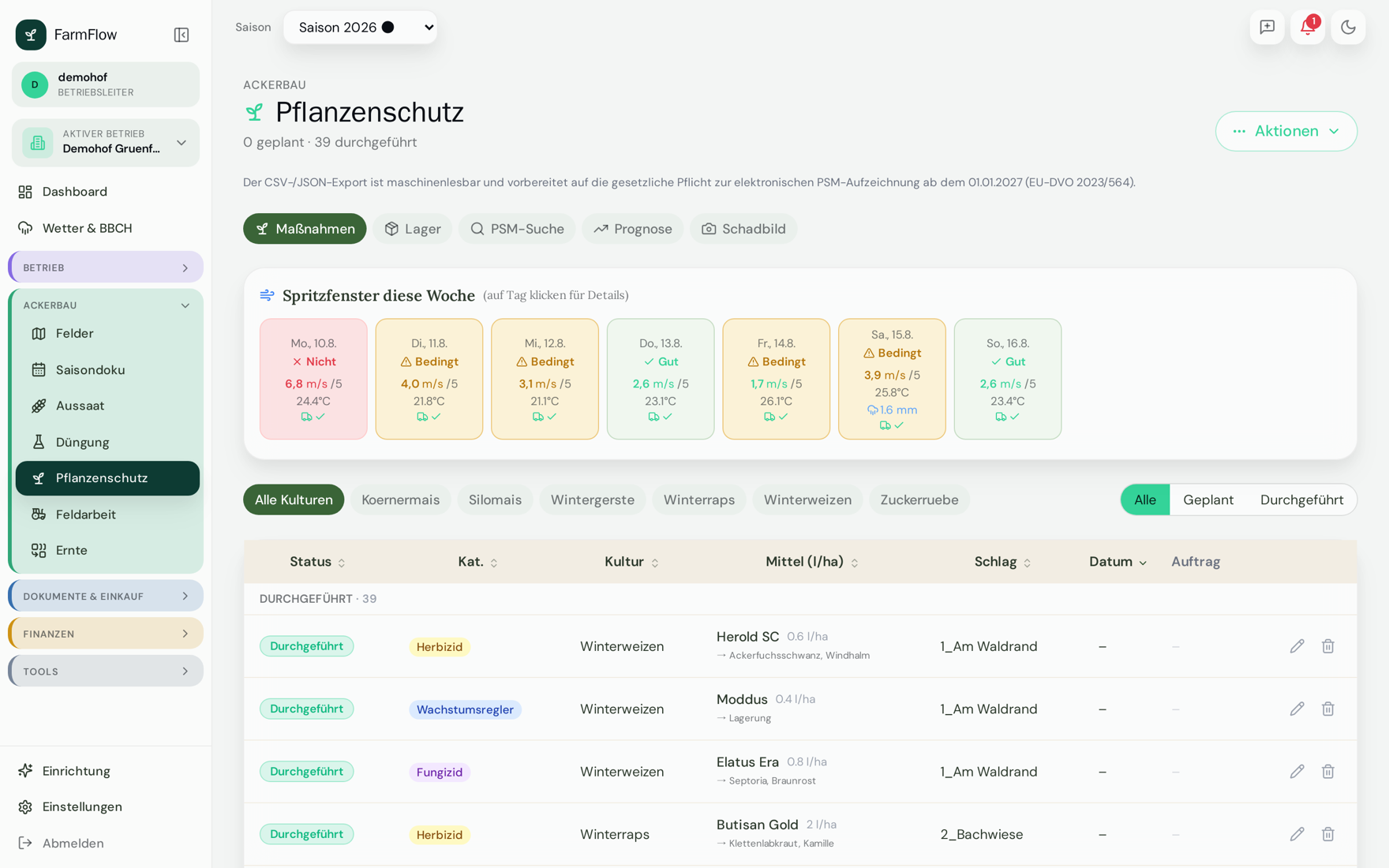The height and width of the screenshot is (868, 1389).
Task: Open the feedback message icon
Action: (x=1267, y=28)
